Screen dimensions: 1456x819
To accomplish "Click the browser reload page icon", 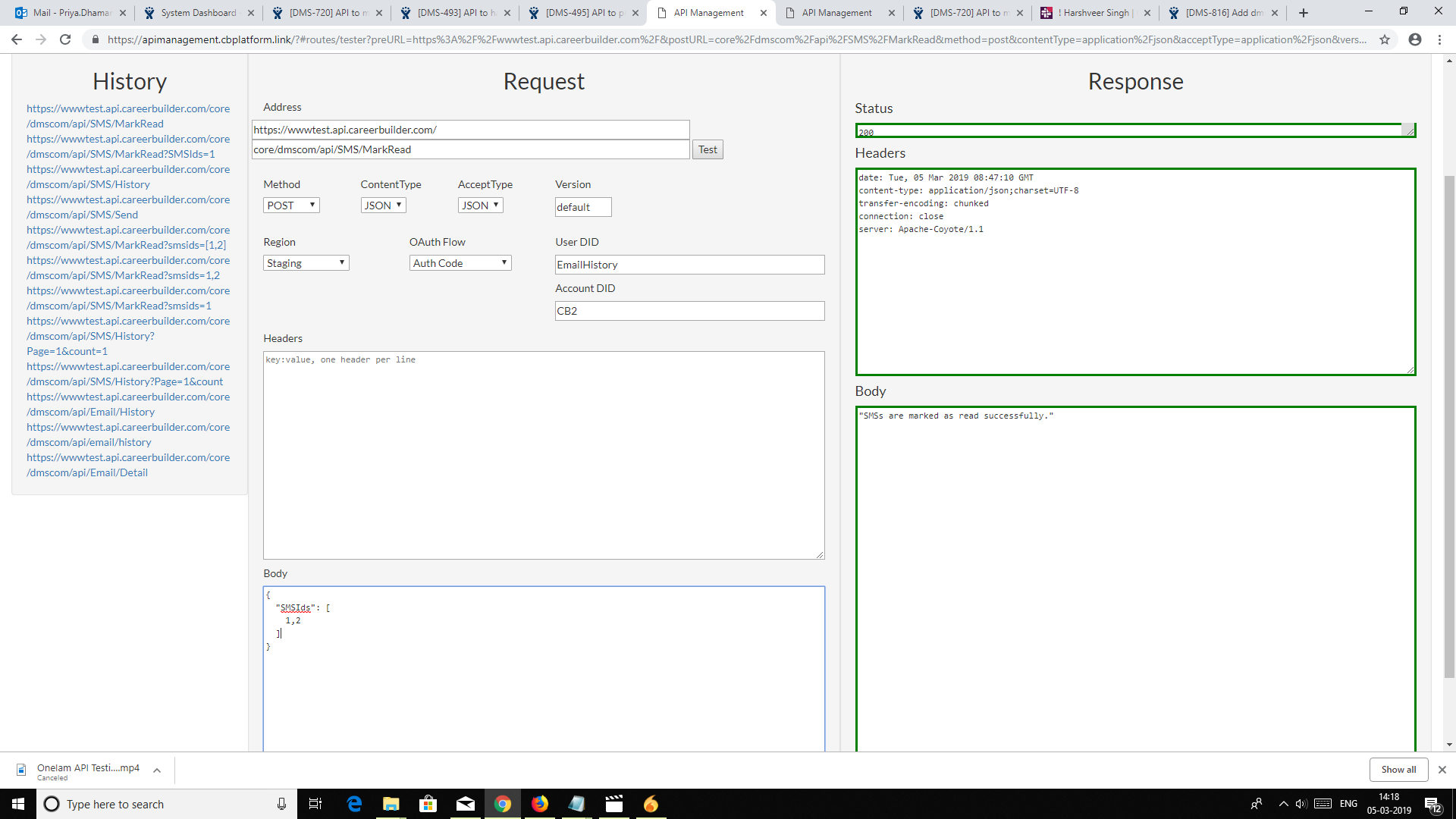I will (65, 39).
